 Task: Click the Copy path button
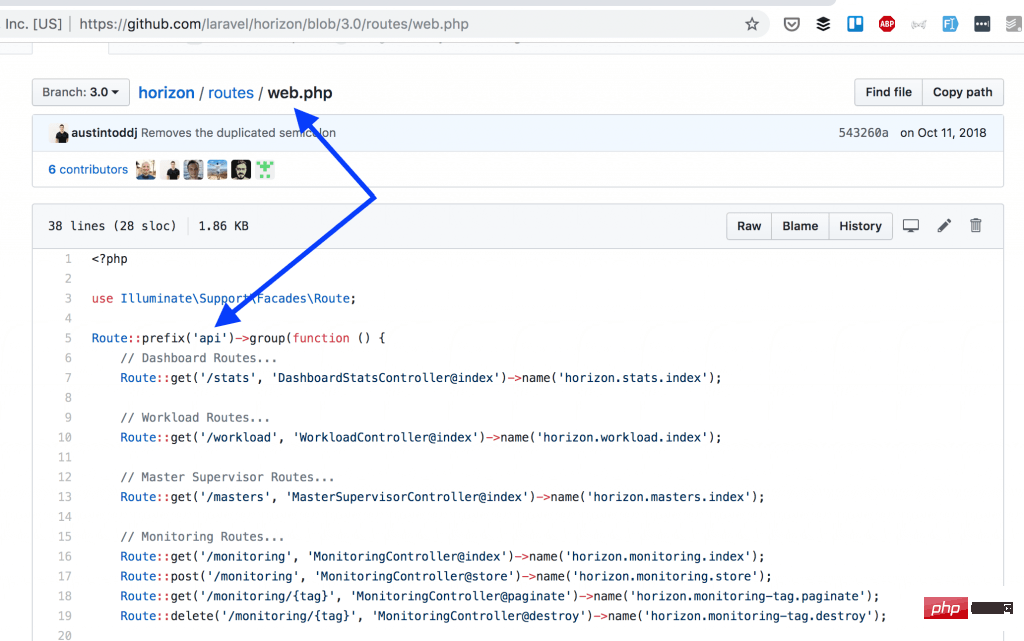tap(963, 92)
